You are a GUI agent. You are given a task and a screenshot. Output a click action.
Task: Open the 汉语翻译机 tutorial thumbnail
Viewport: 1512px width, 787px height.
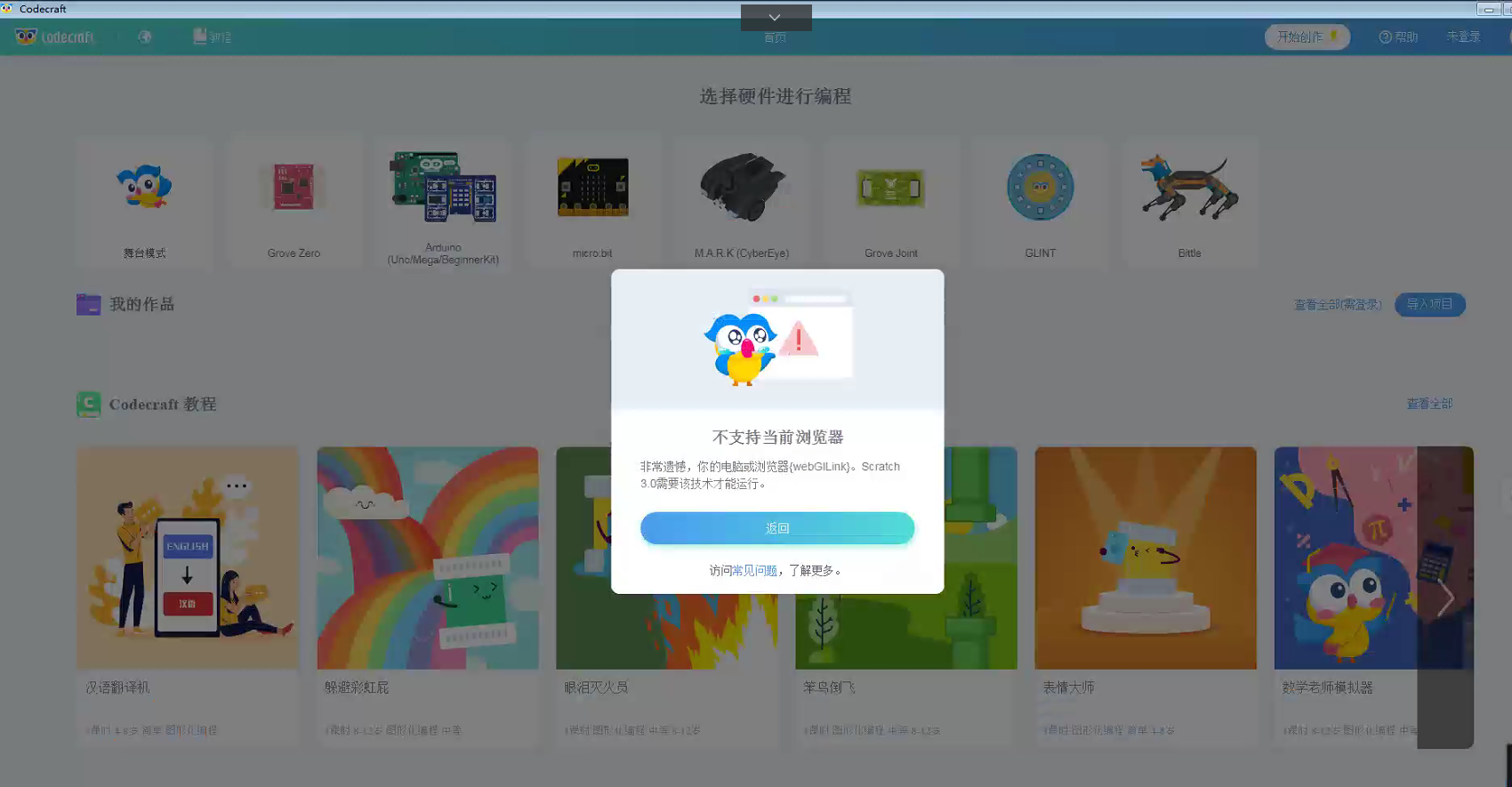click(187, 558)
